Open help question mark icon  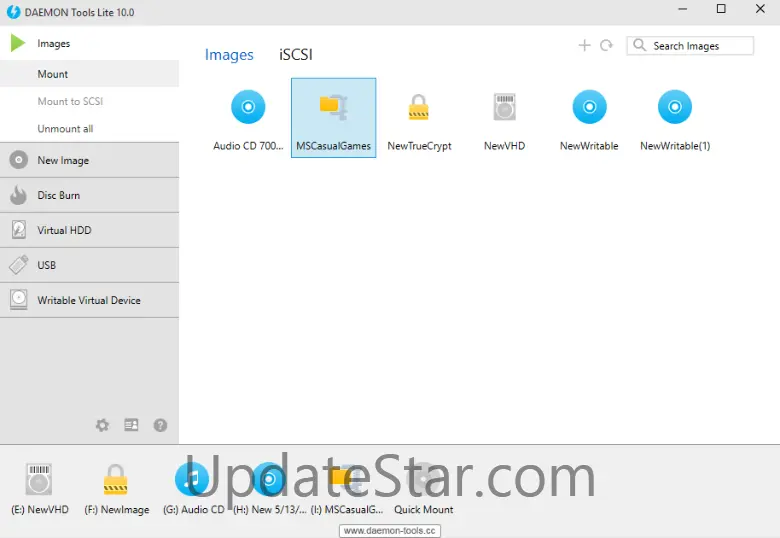[x=160, y=425]
